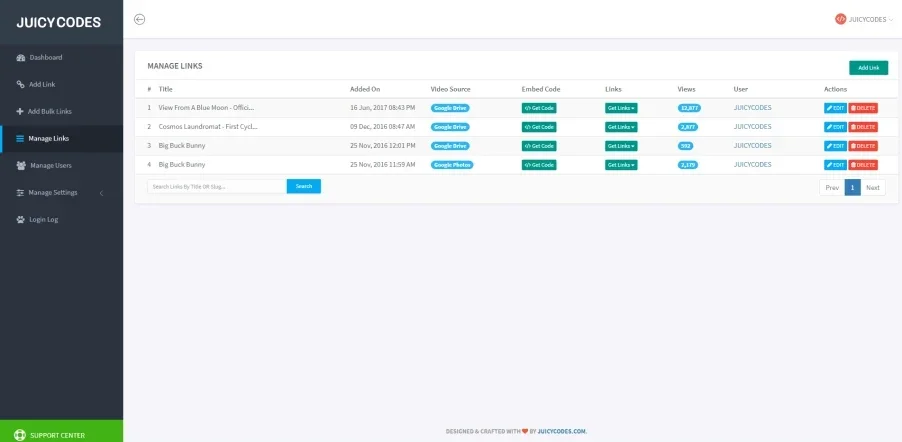This screenshot has height=442, width=902.
Task: Open Add Bulk Links menu item
Action: (x=62, y=112)
